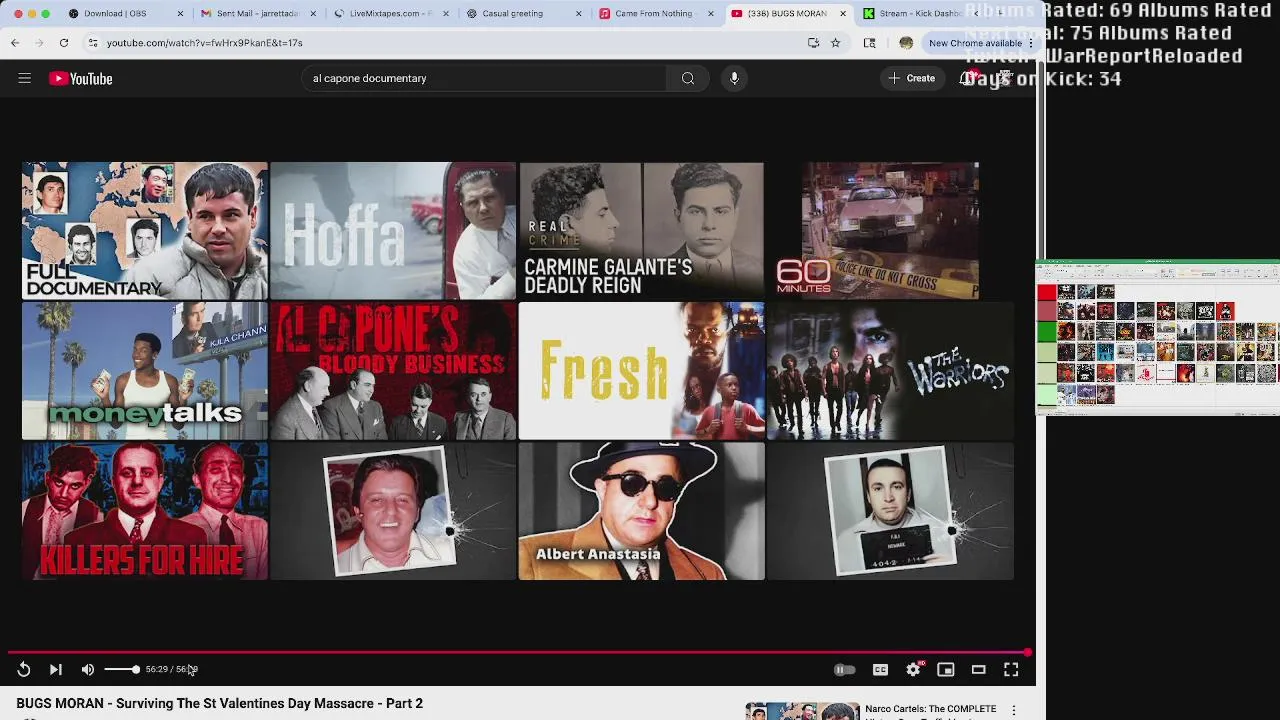Toggle closed captions (CC) button

[x=880, y=670]
